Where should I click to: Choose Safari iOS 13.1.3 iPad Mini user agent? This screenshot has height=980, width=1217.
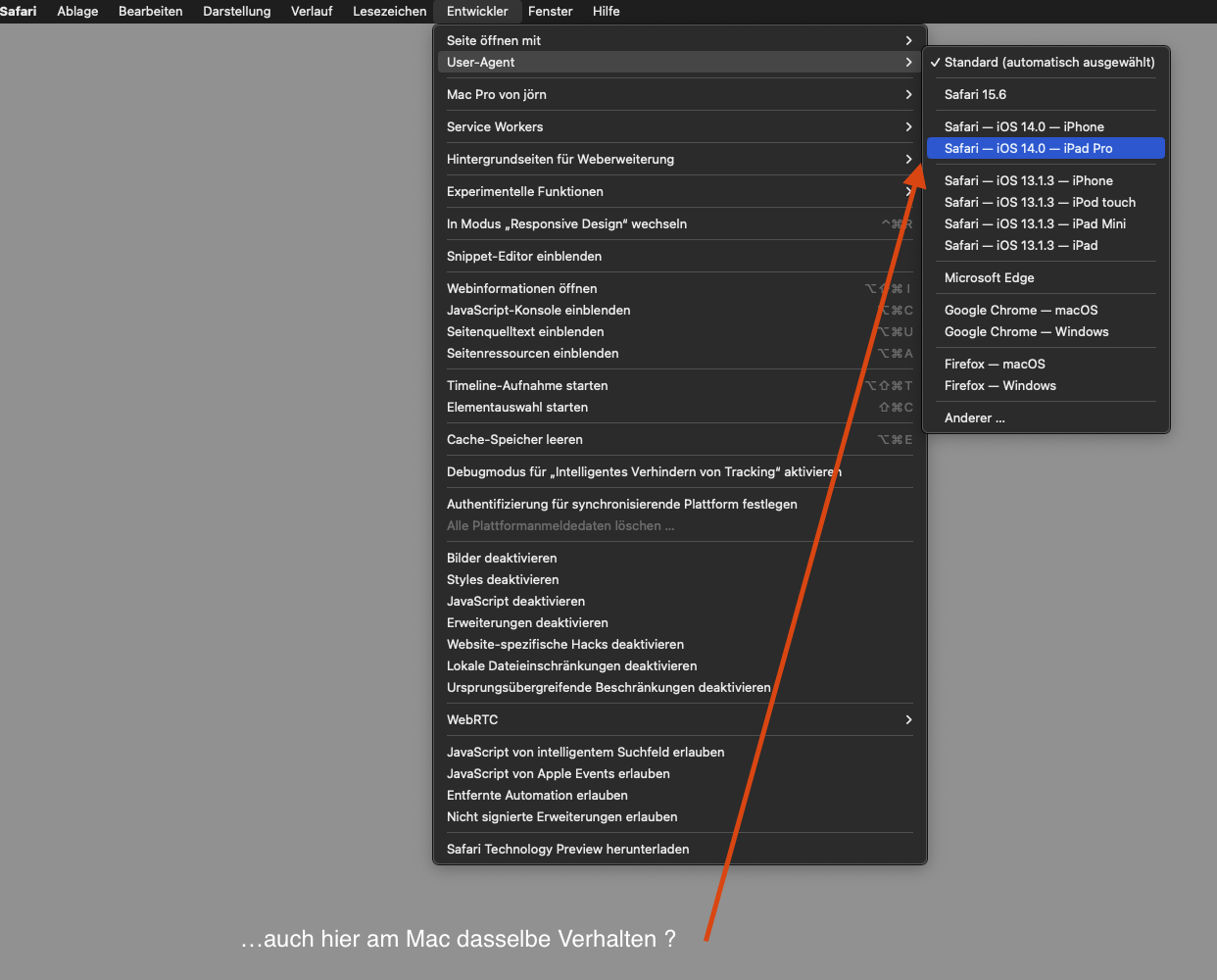[1046, 223]
